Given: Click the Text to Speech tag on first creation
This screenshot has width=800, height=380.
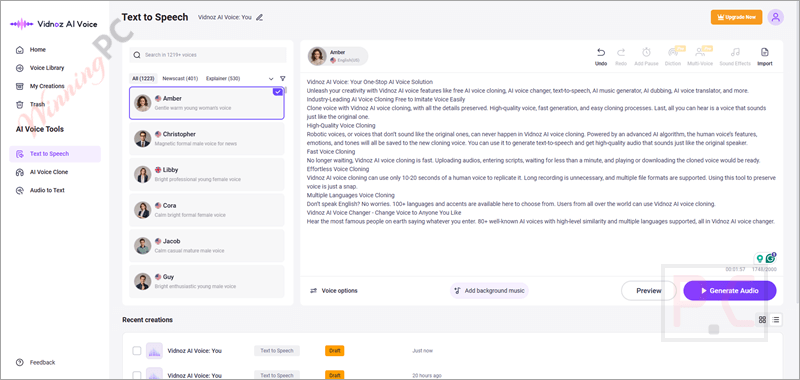Looking at the screenshot, I should pos(277,351).
